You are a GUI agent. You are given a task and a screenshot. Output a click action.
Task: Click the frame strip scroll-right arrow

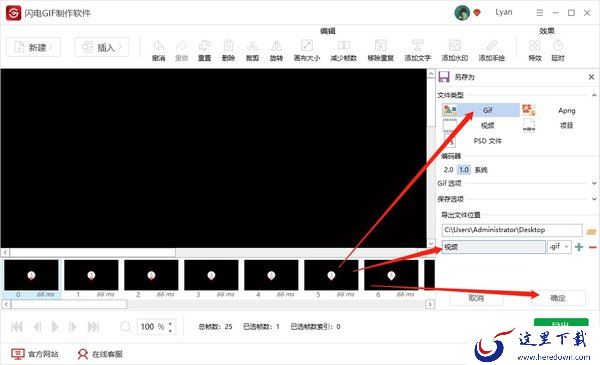[x=430, y=304]
